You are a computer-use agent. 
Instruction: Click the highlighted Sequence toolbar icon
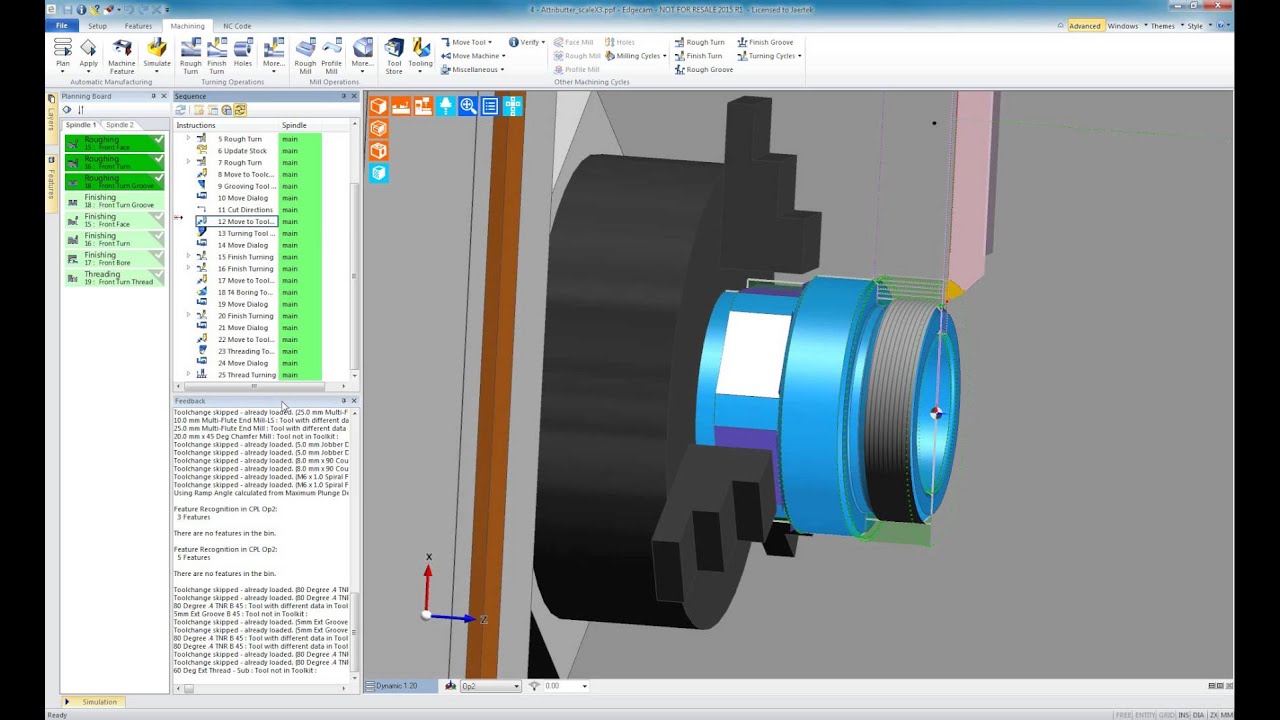click(241, 110)
